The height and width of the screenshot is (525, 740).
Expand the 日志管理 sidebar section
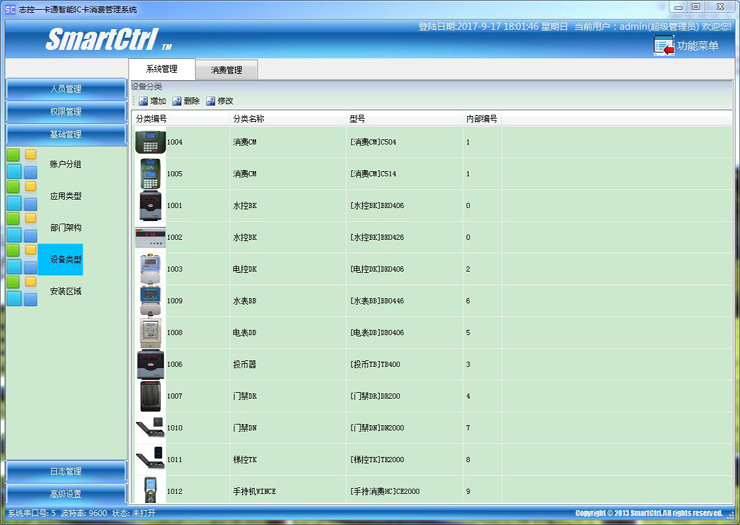point(66,471)
